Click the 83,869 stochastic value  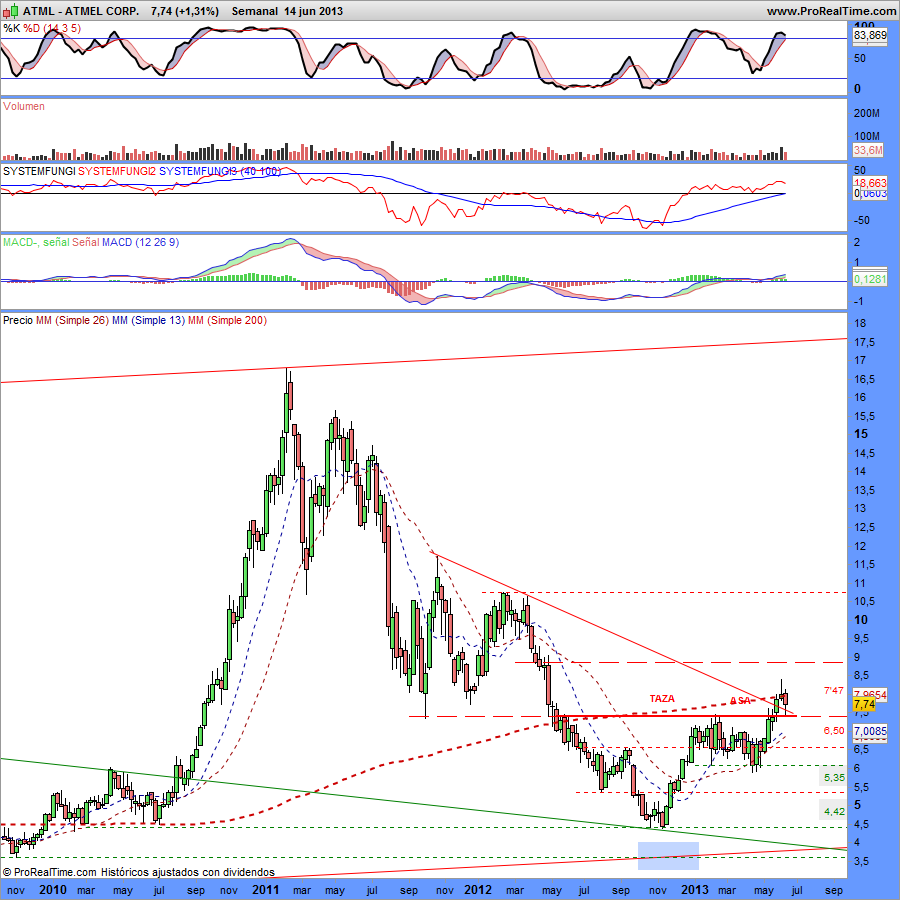click(x=870, y=35)
